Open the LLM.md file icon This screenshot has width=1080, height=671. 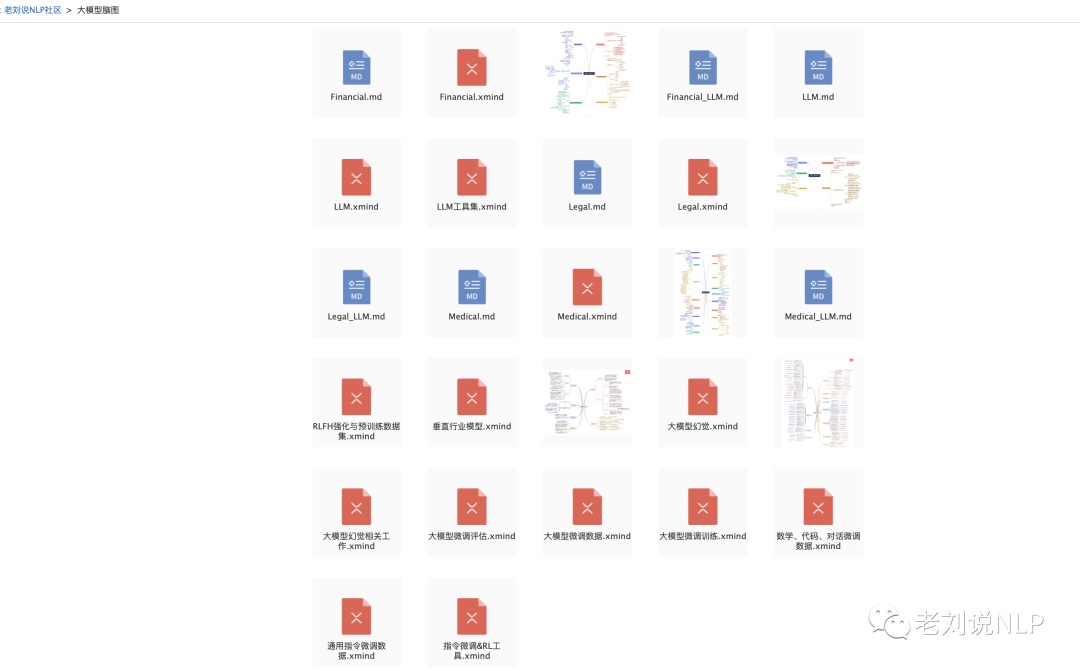(818, 68)
